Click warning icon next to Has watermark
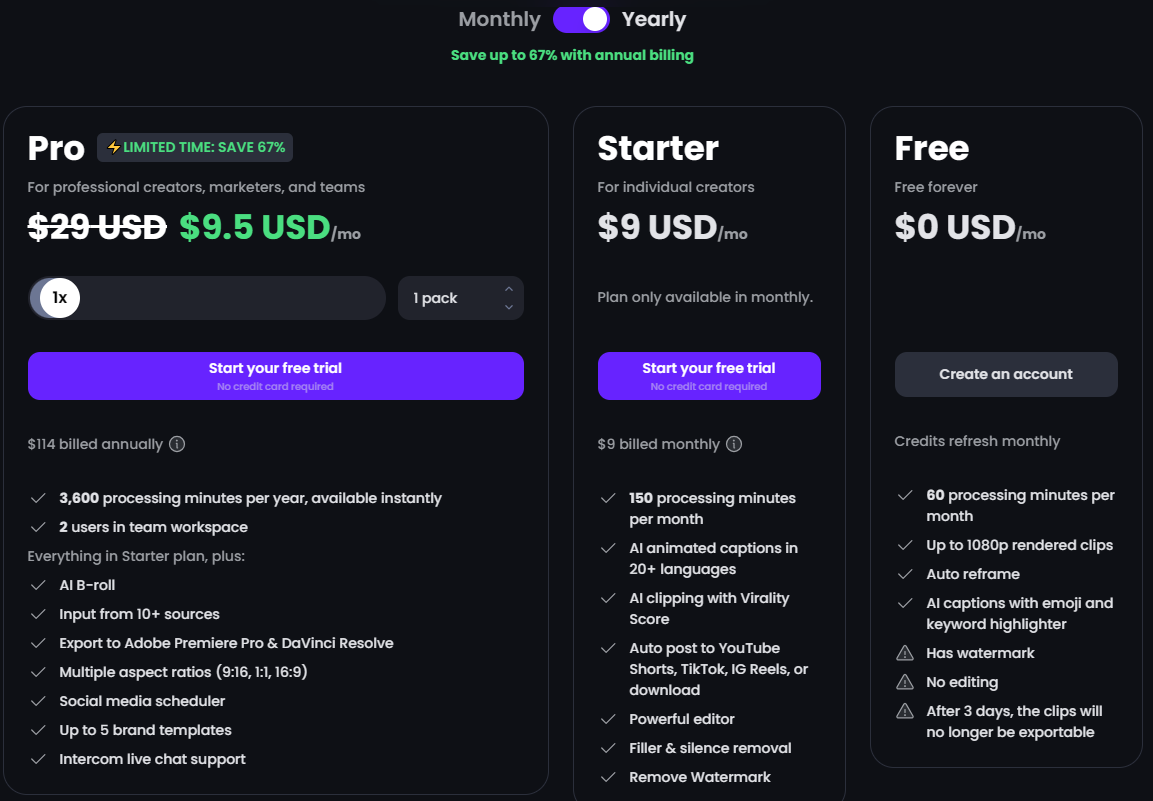This screenshot has width=1153, height=801. pyautogui.click(x=905, y=653)
